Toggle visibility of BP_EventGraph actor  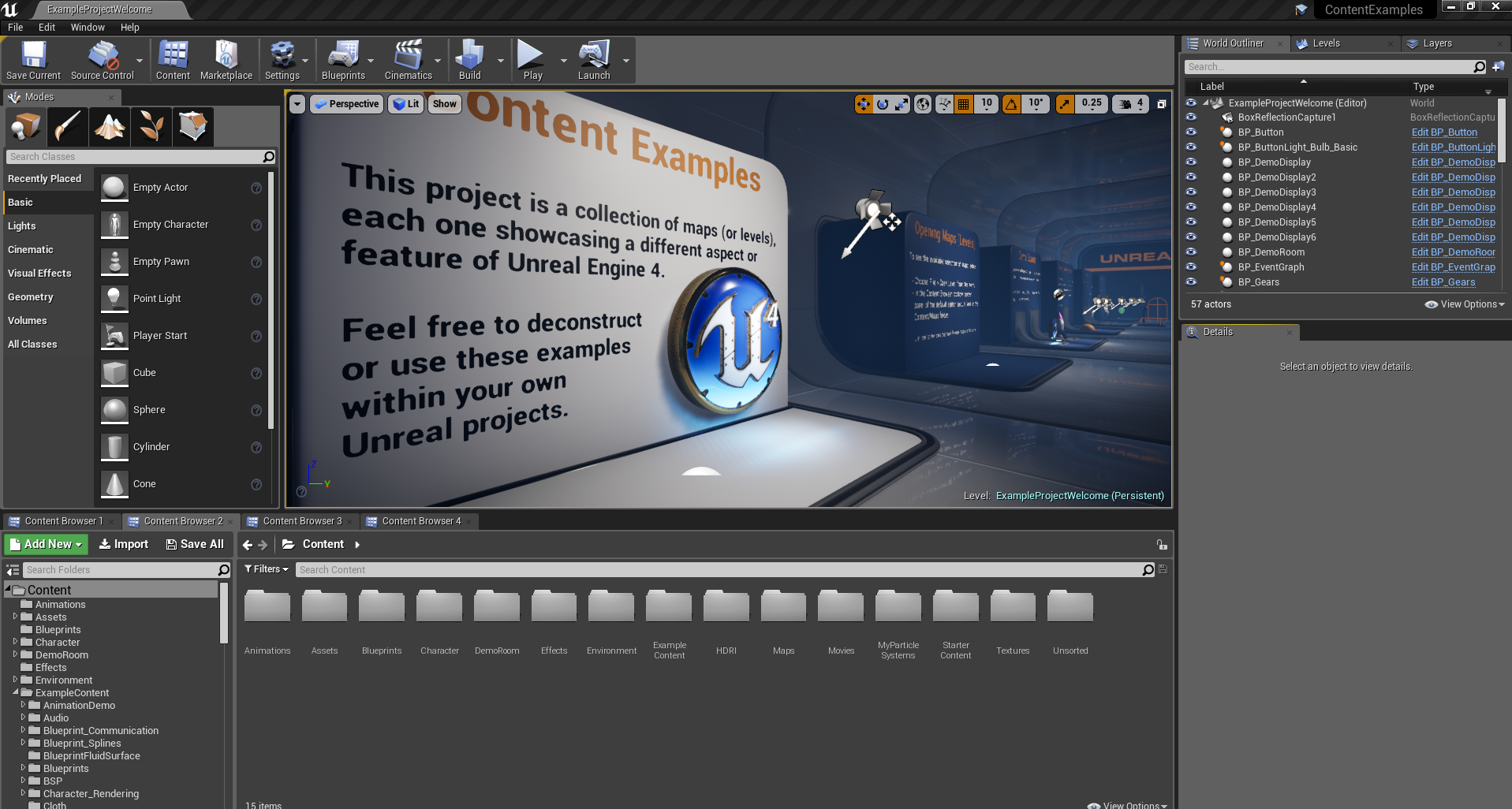click(x=1191, y=267)
